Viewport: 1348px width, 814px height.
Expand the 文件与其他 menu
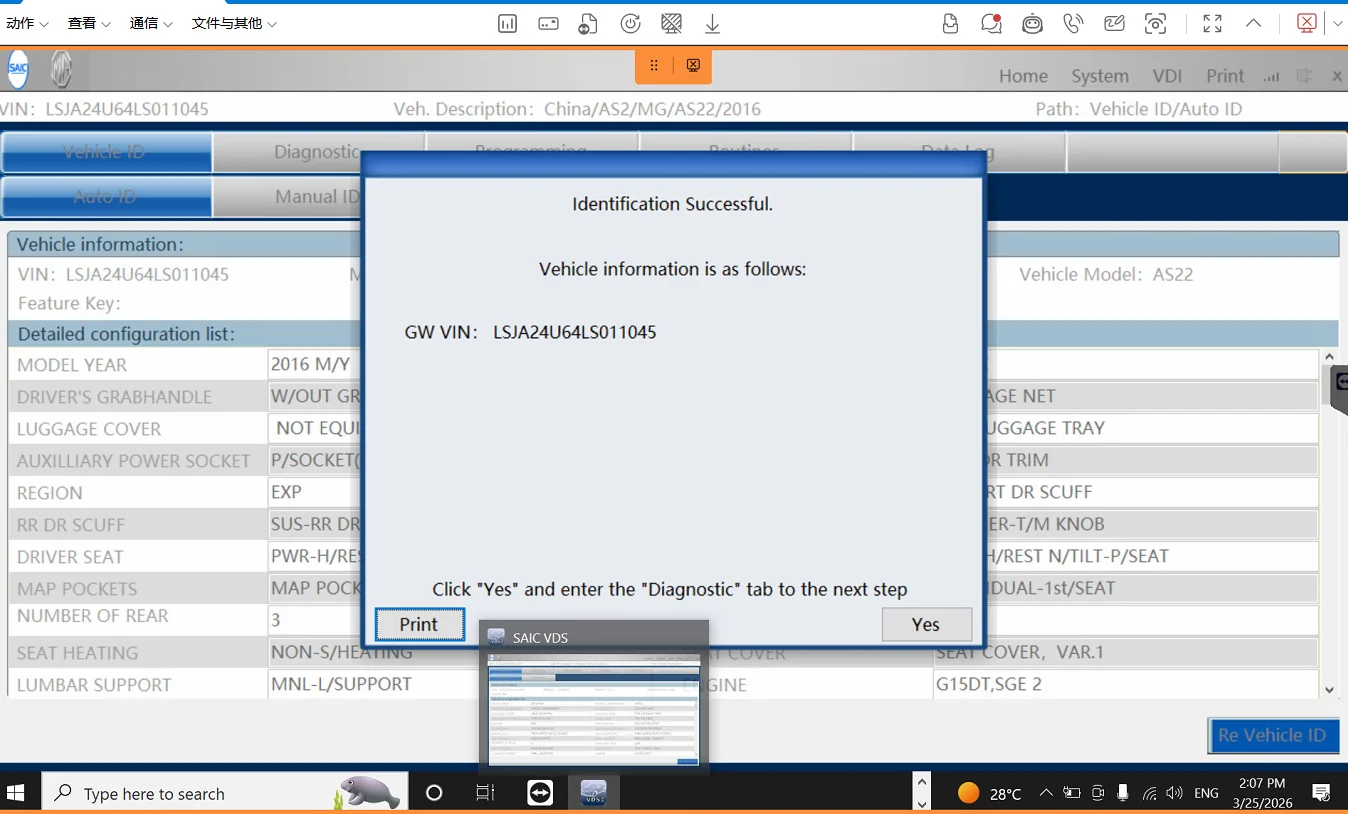pos(234,23)
